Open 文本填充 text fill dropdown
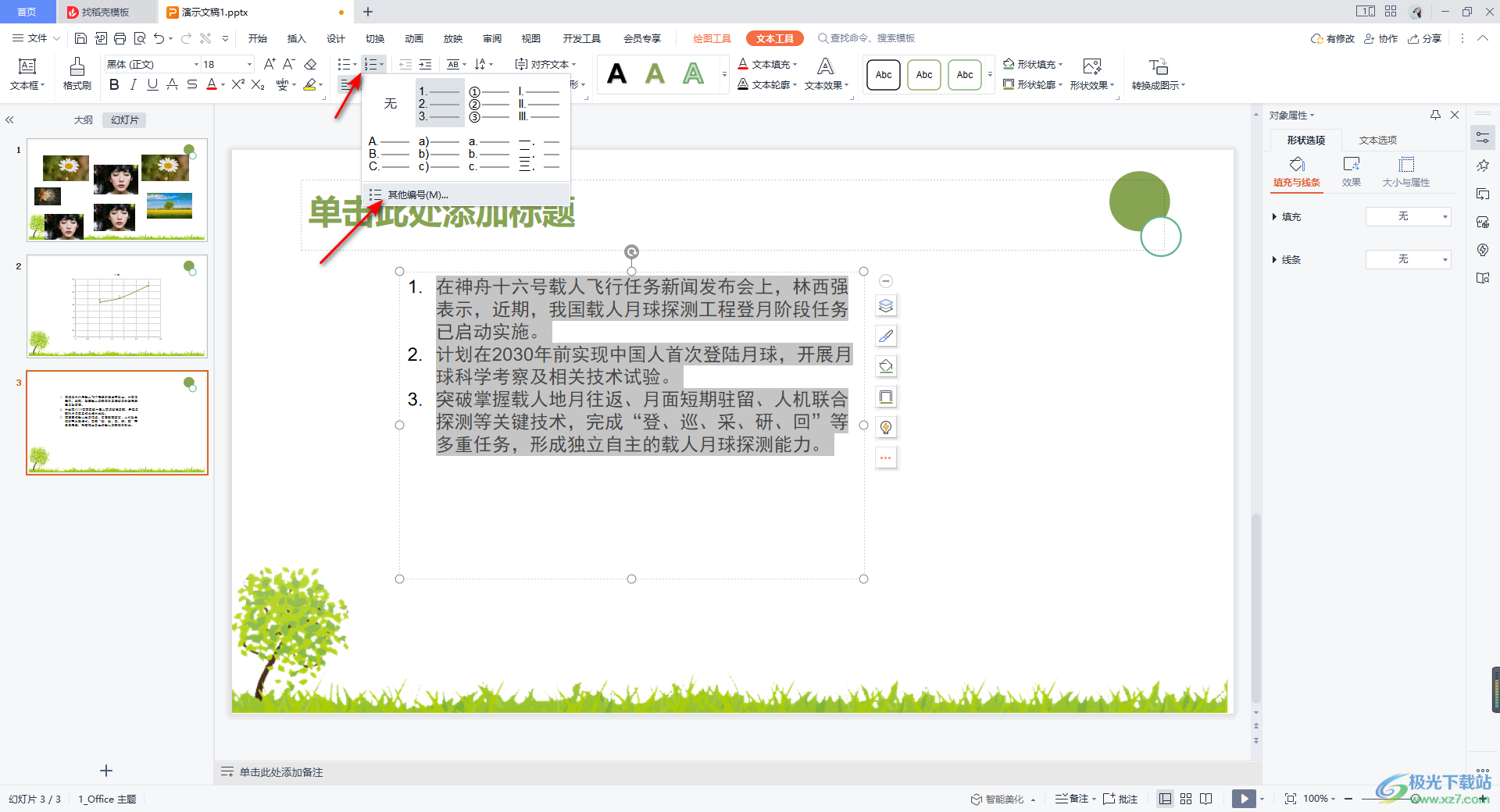This screenshot has width=1500, height=812. click(x=767, y=64)
